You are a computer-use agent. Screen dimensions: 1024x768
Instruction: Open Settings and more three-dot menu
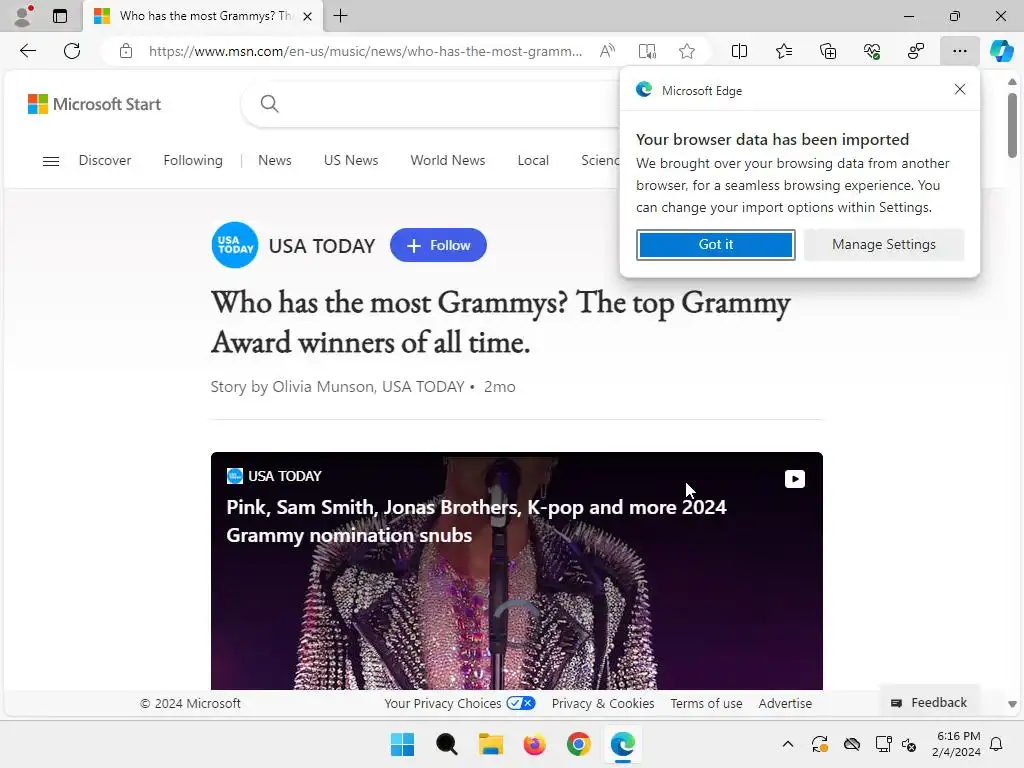click(959, 51)
